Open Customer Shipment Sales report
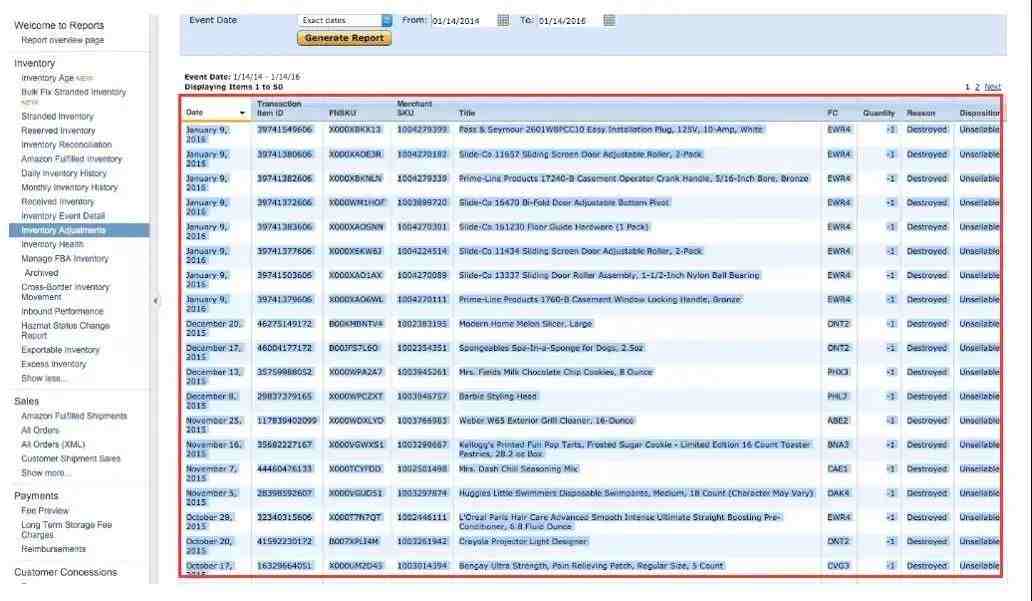The image size is (1032, 601). coord(71,459)
